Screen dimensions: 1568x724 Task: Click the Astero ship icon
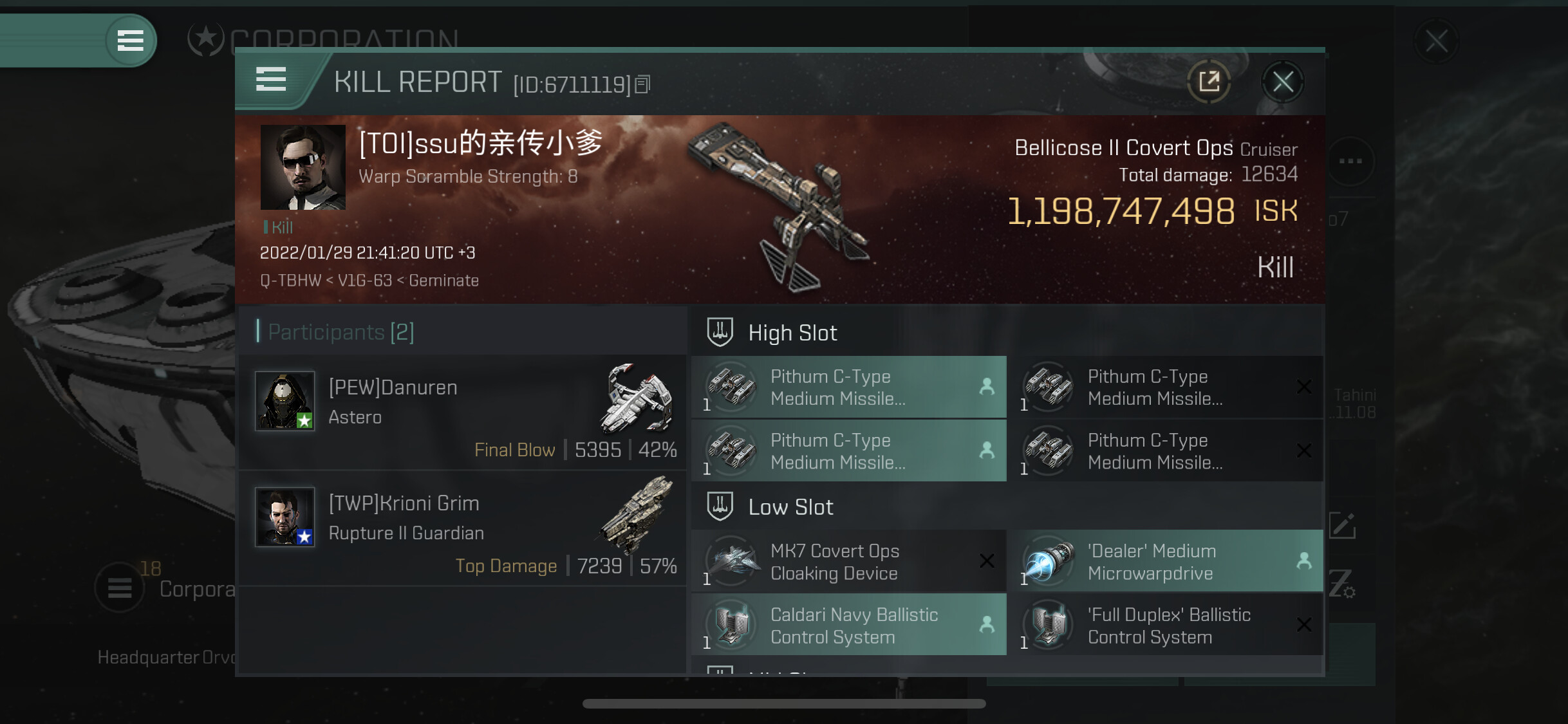click(637, 398)
